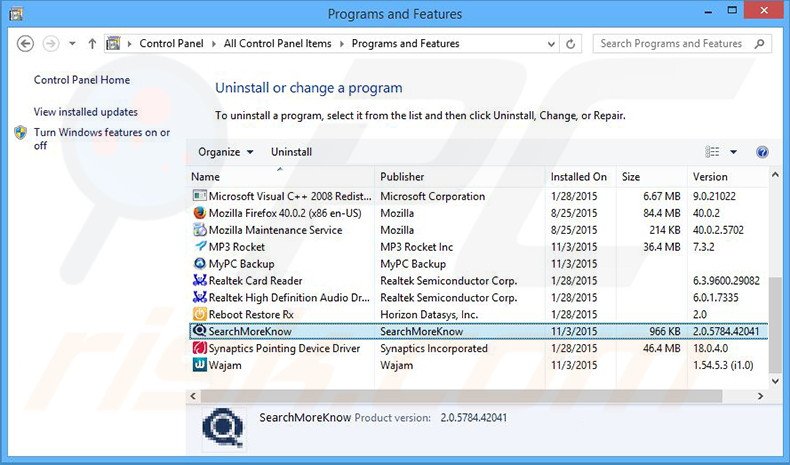Select the Wajam entry

[x=225, y=365]
